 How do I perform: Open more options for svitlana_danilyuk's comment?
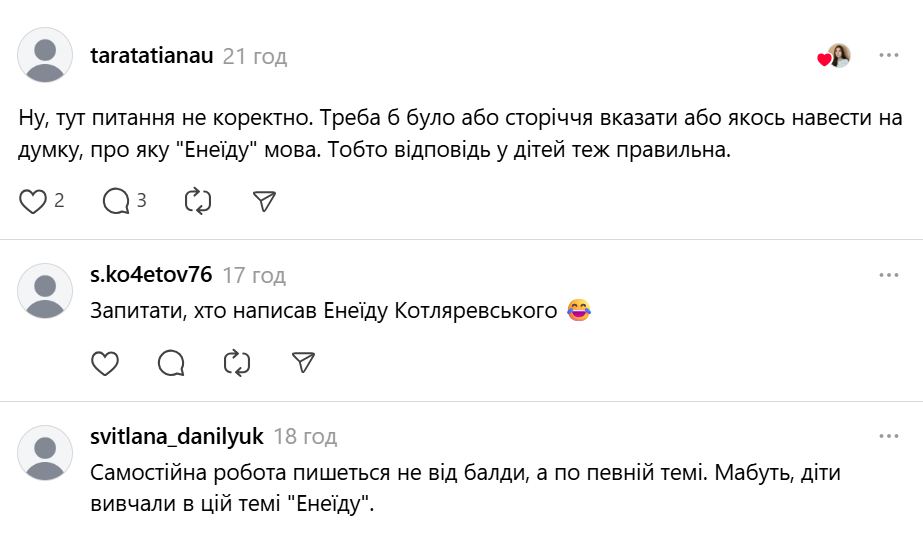tap(888, 437)
